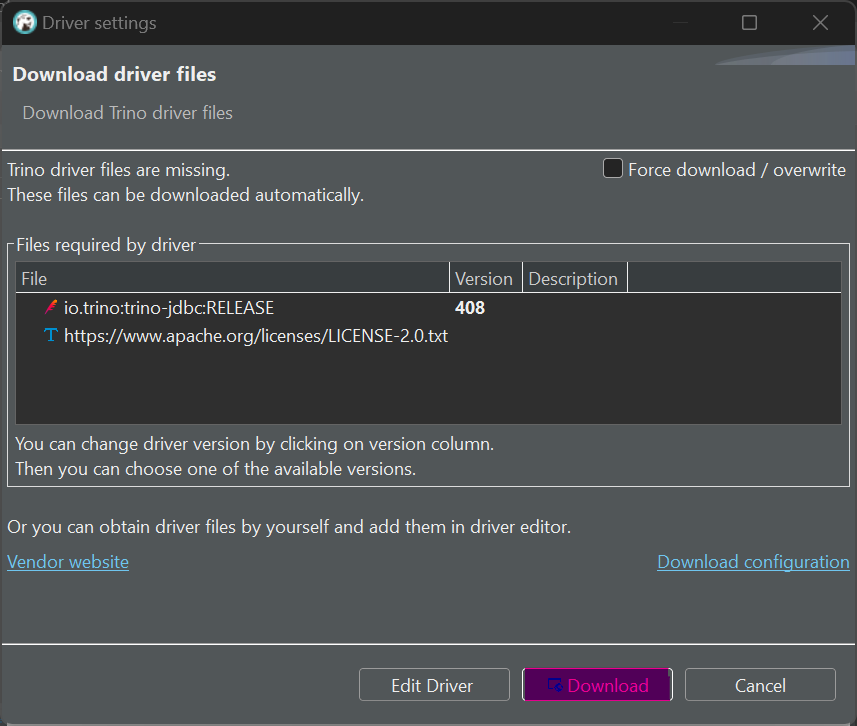The width and height of the screenshot is (857, 726).
Task: Click the Version column header
Action: (485, 279)
